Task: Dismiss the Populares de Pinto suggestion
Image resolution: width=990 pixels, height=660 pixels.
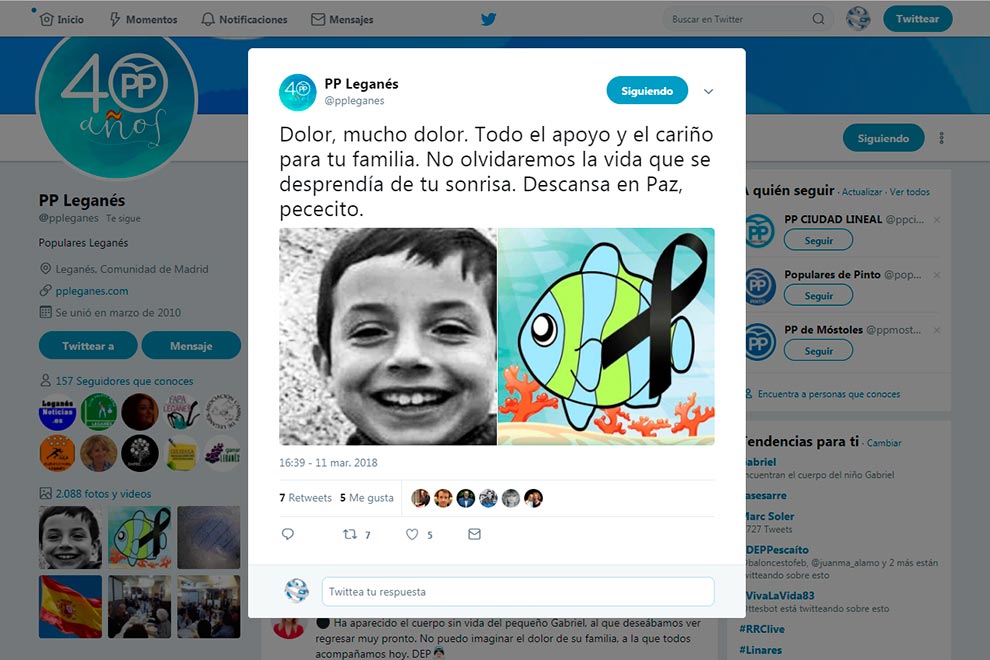Action: [937, 275]
